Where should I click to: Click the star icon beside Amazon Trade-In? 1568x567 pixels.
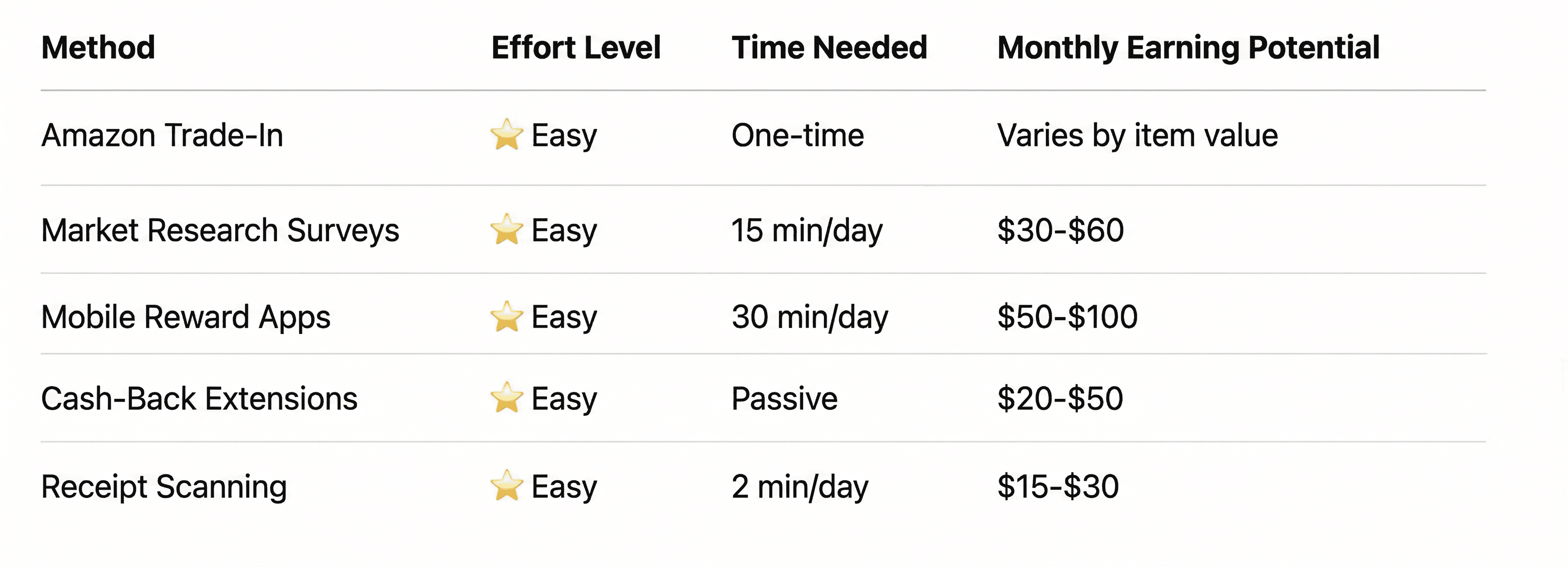point(507,134)
